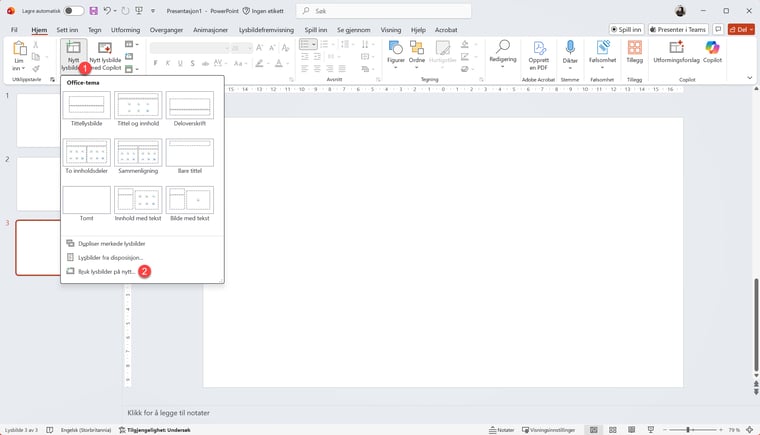Click the Lim inn paste icon
Viewport: 760px width, 435px height.
pyautogui.click(x=18, y=49)
